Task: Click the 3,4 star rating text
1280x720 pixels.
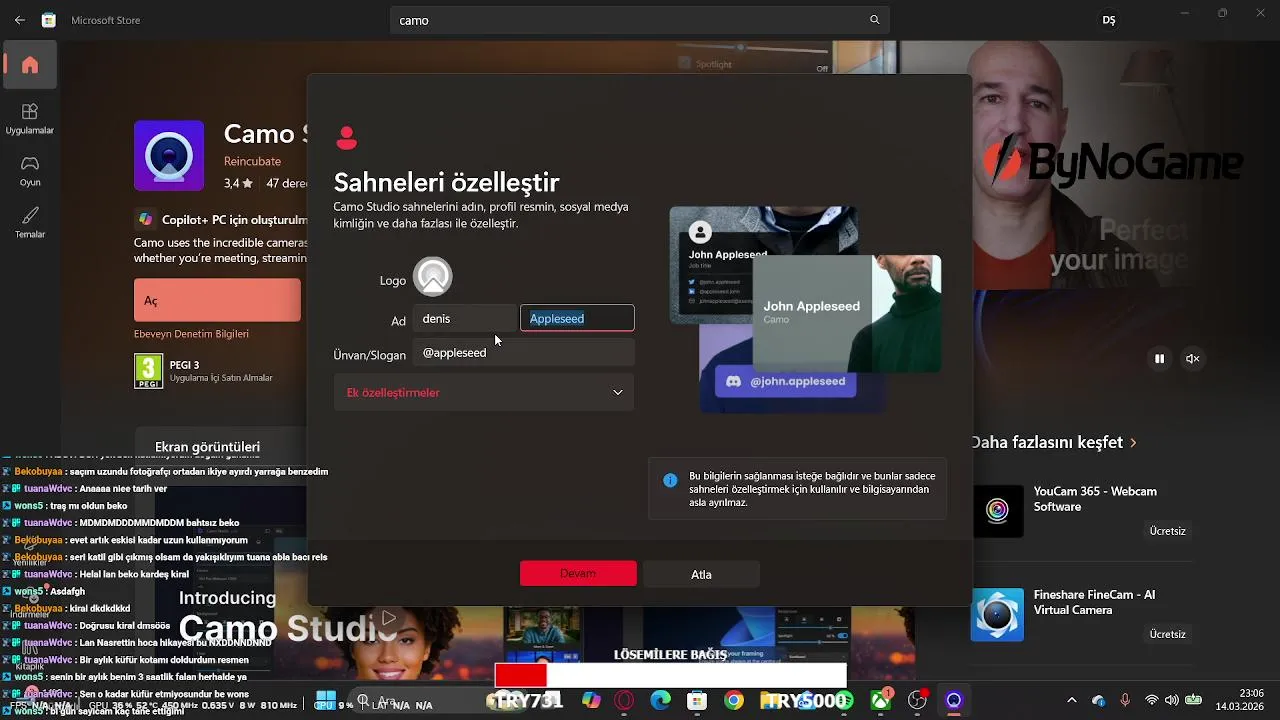Action: (x=238, y=183)
